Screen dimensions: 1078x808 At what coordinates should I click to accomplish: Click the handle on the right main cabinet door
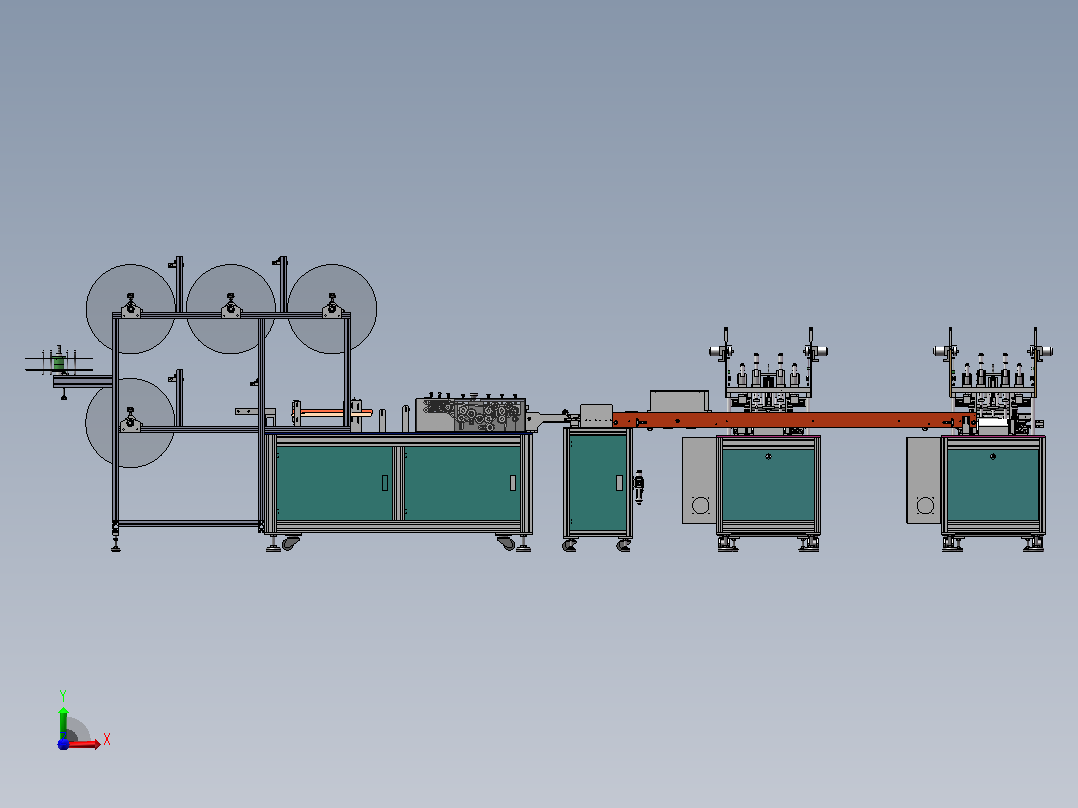(x=513, y=483)
